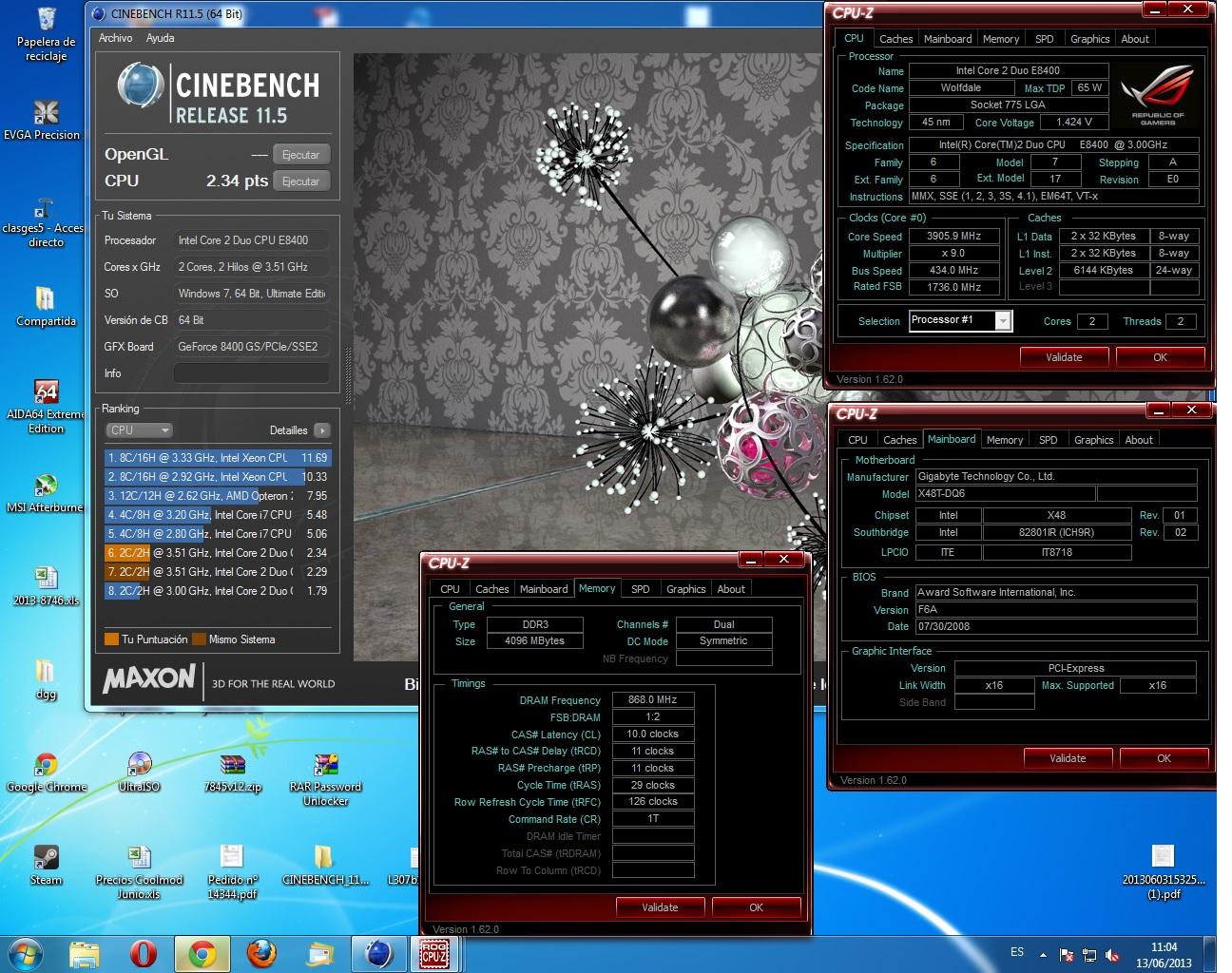Open the CINEBENCH_11 folder icon
1232x973 pixels.
[325, 866]
